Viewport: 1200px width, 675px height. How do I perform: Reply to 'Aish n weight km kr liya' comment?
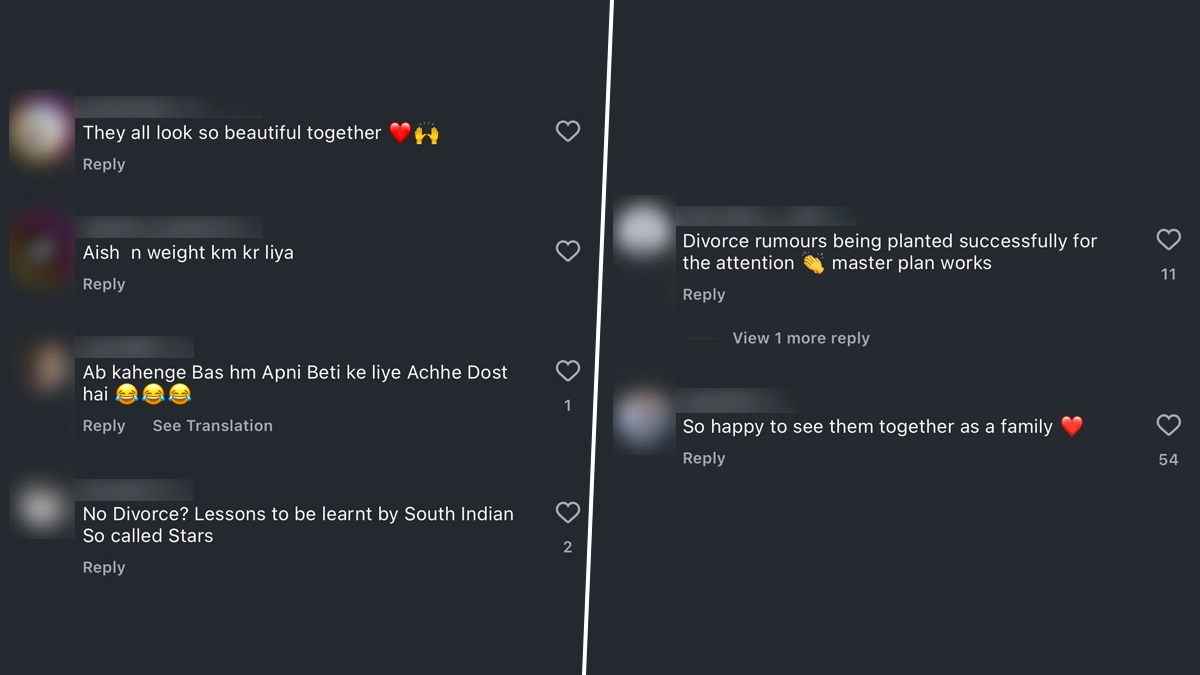coord(104,285)
